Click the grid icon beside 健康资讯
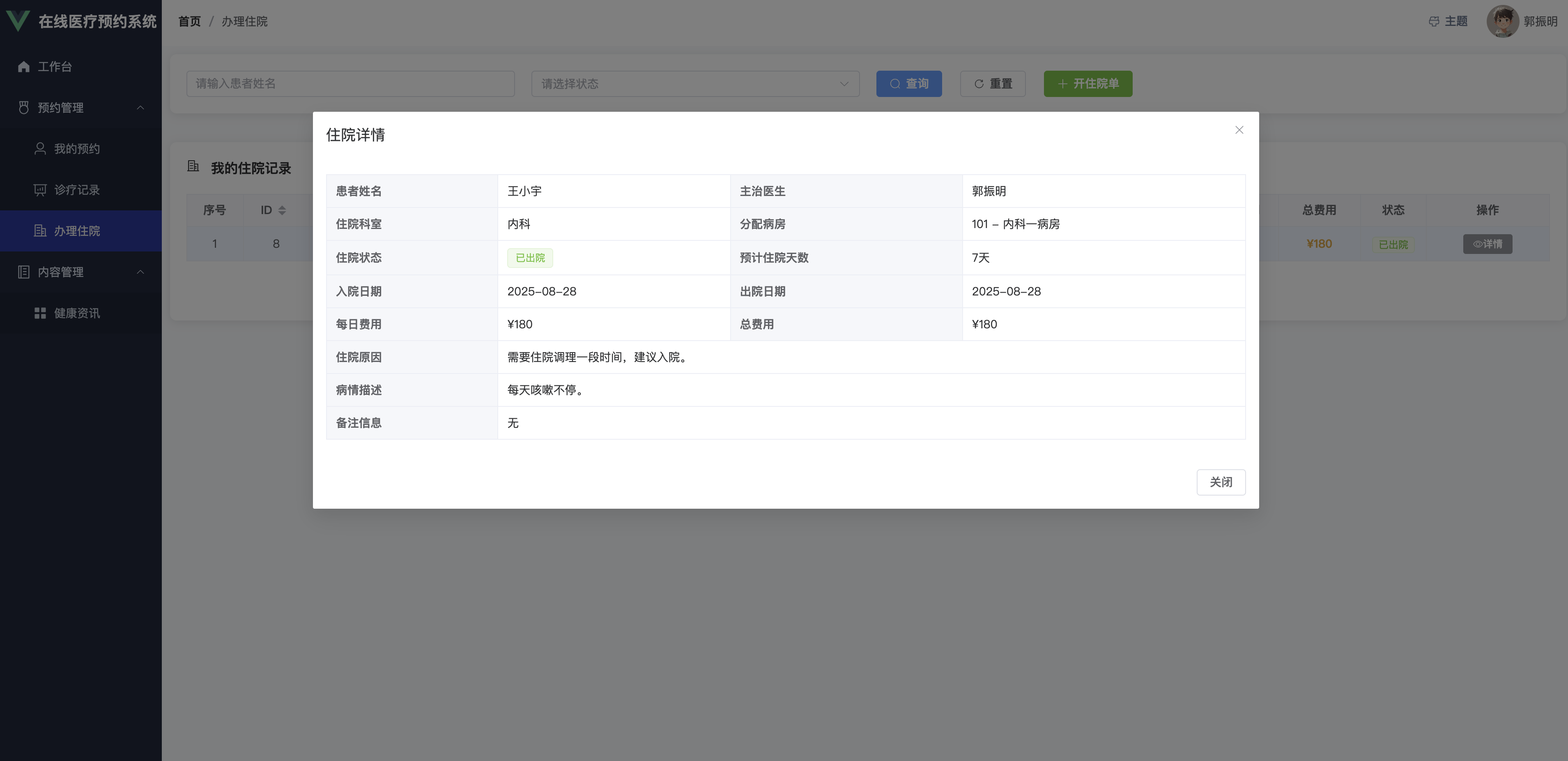This screenshot has height=761, width=1568. 40,313
